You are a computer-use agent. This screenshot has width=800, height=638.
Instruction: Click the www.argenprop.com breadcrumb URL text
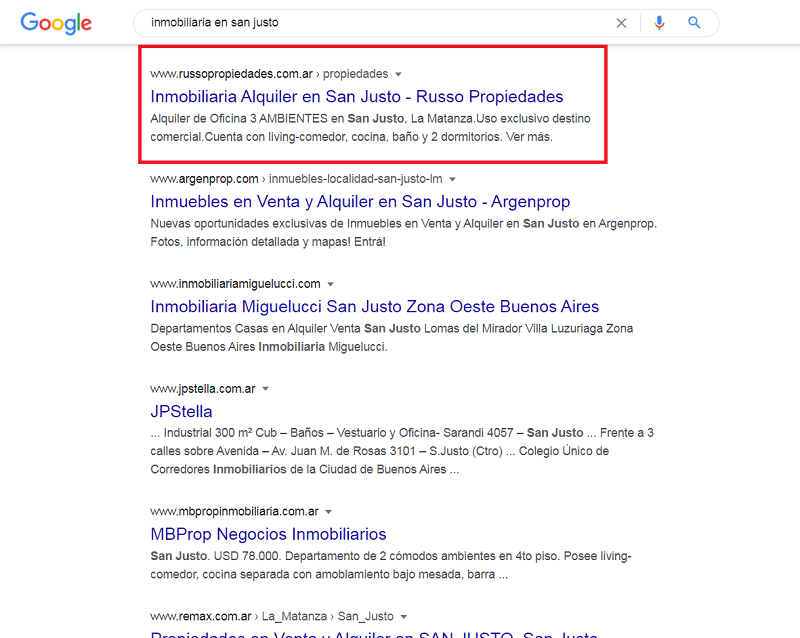[296, 179]
